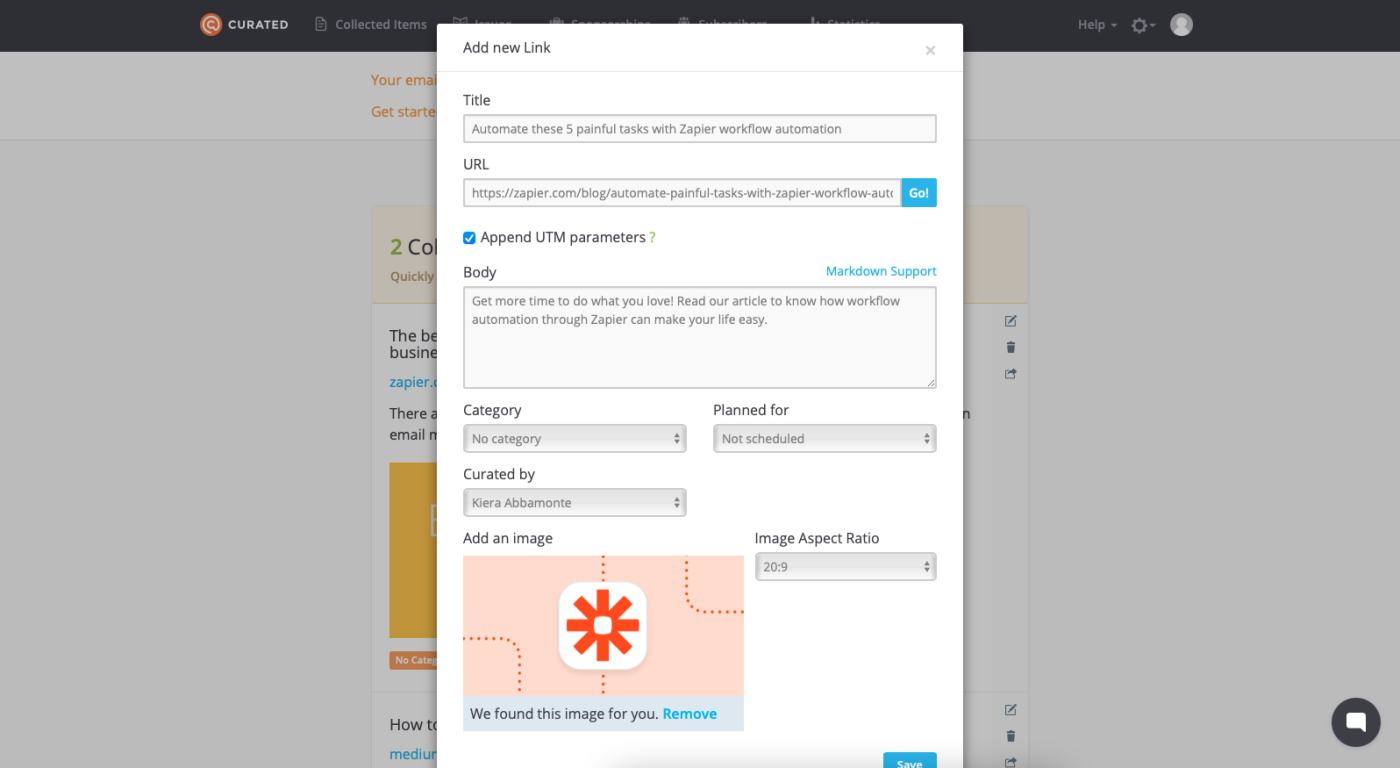Close the Add new Link dialog

click(x=930, y=50)
